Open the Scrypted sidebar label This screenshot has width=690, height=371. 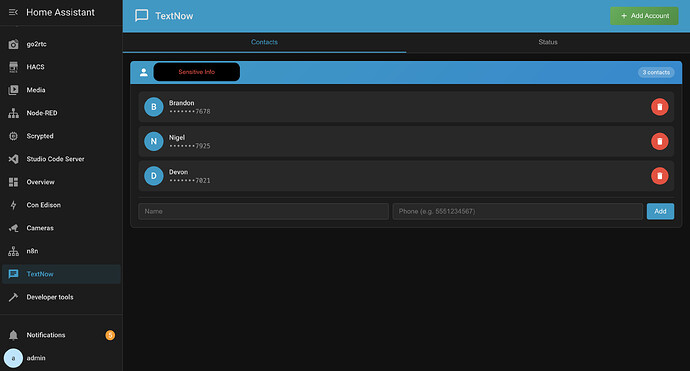40,136
